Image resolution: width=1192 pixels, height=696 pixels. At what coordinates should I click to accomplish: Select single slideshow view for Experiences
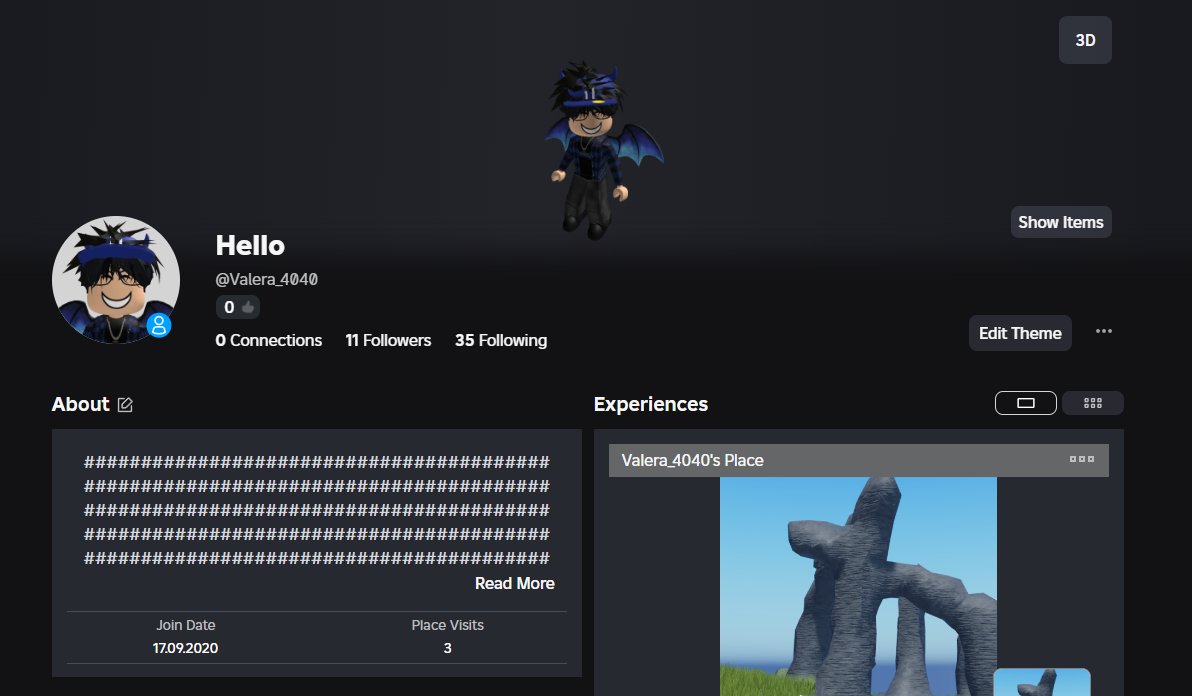[x=1026, y=403]
